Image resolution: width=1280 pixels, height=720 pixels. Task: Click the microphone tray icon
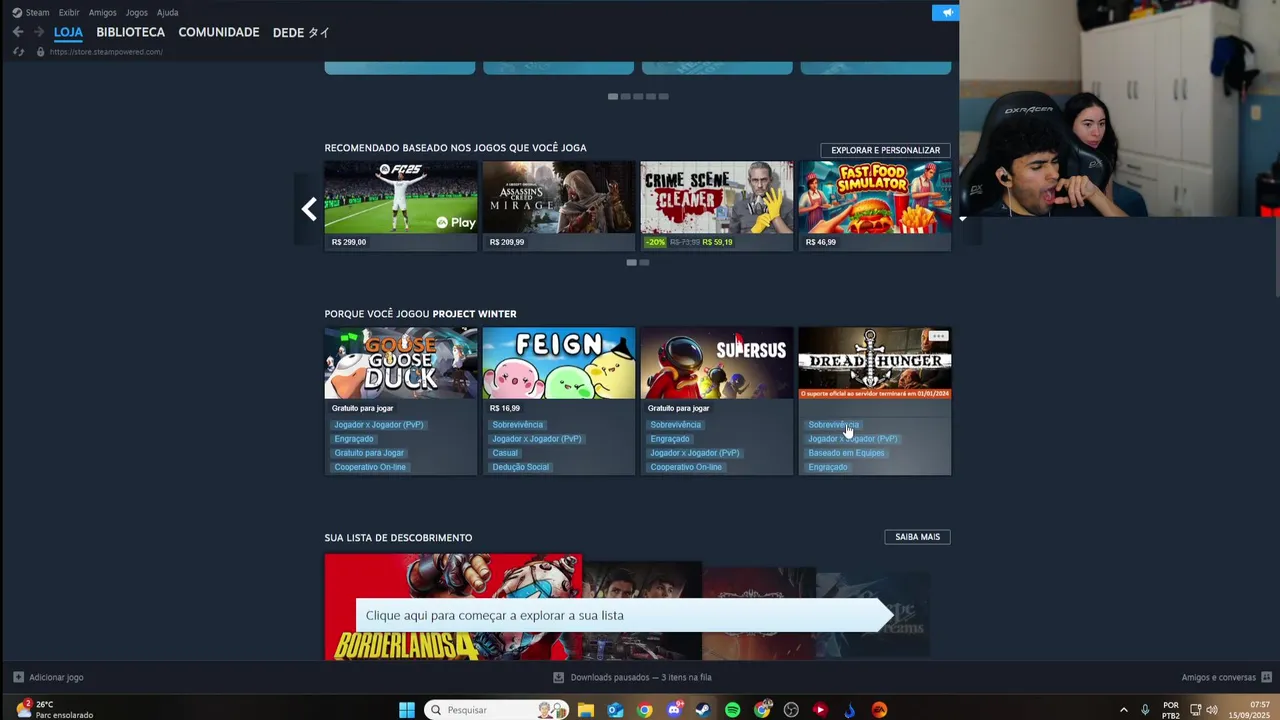1145,710
